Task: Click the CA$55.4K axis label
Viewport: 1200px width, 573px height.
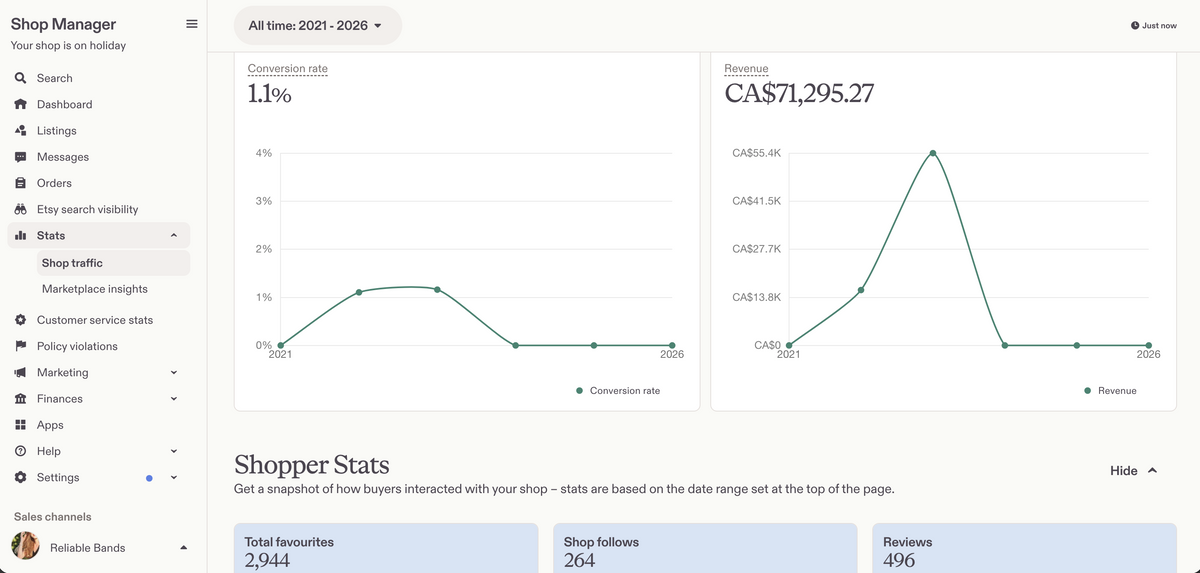Action: (x=757, y=153)
